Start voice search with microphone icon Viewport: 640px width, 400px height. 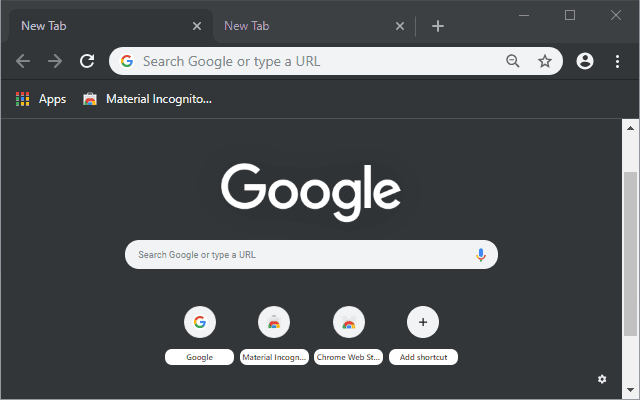pyautogui.click(x=481, y=255)
